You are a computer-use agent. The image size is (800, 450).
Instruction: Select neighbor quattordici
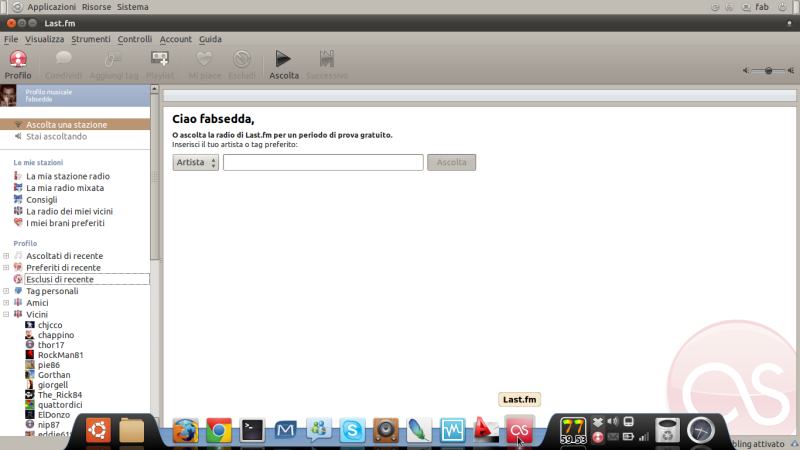tap(60, 405)
